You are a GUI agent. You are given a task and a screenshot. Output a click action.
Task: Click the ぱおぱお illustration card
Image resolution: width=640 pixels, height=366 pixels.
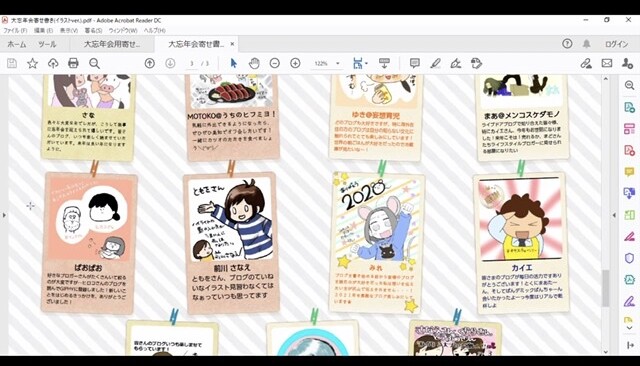(89, 242)
